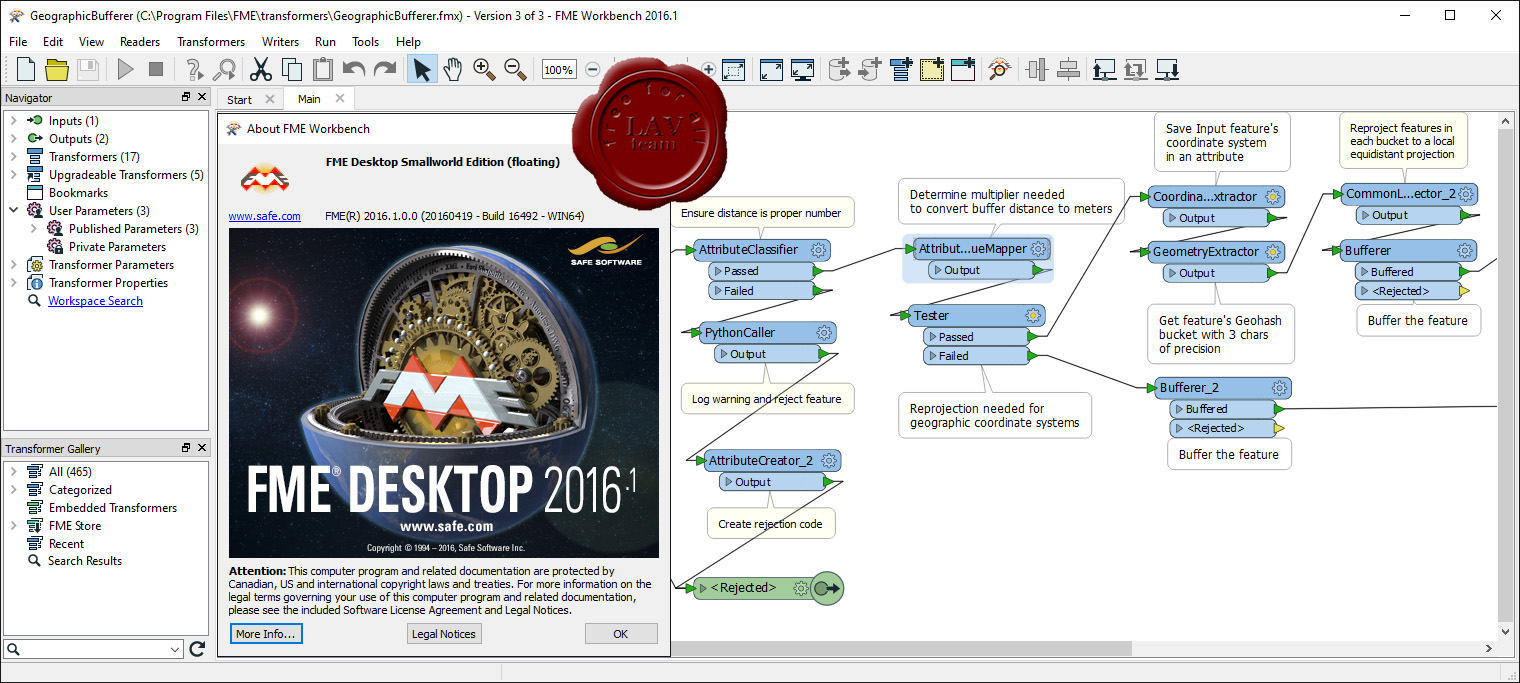Add a writer using the toolbar icon

click(870, 69)
